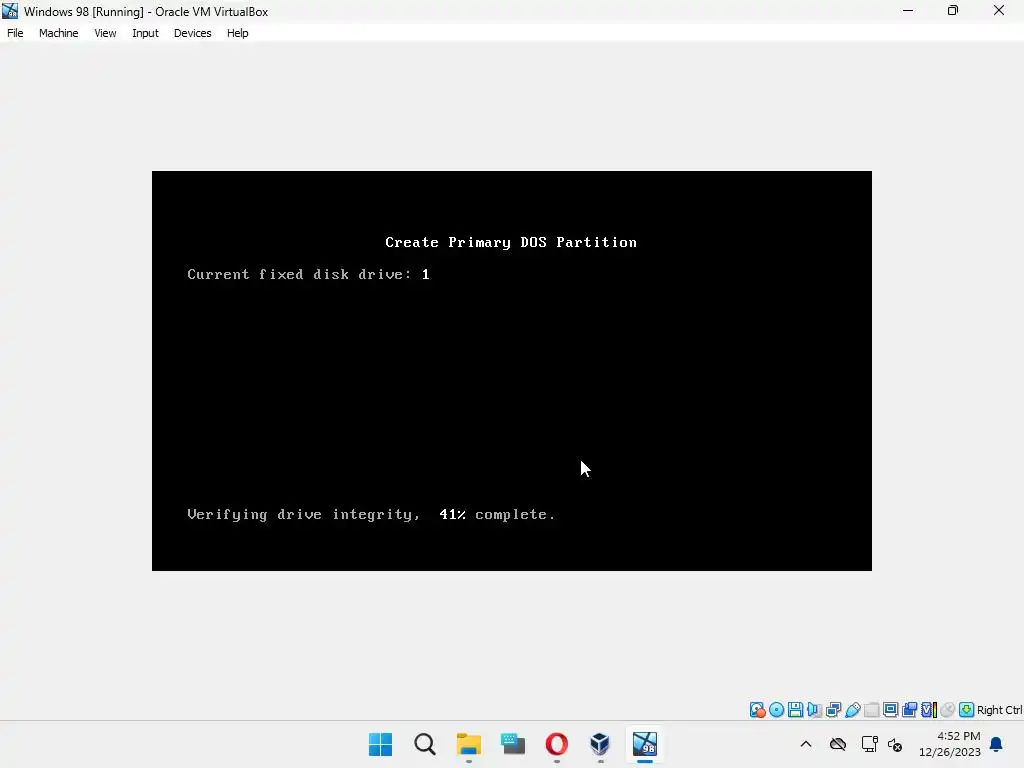Open the Devices menu

(x=192, y=33)
